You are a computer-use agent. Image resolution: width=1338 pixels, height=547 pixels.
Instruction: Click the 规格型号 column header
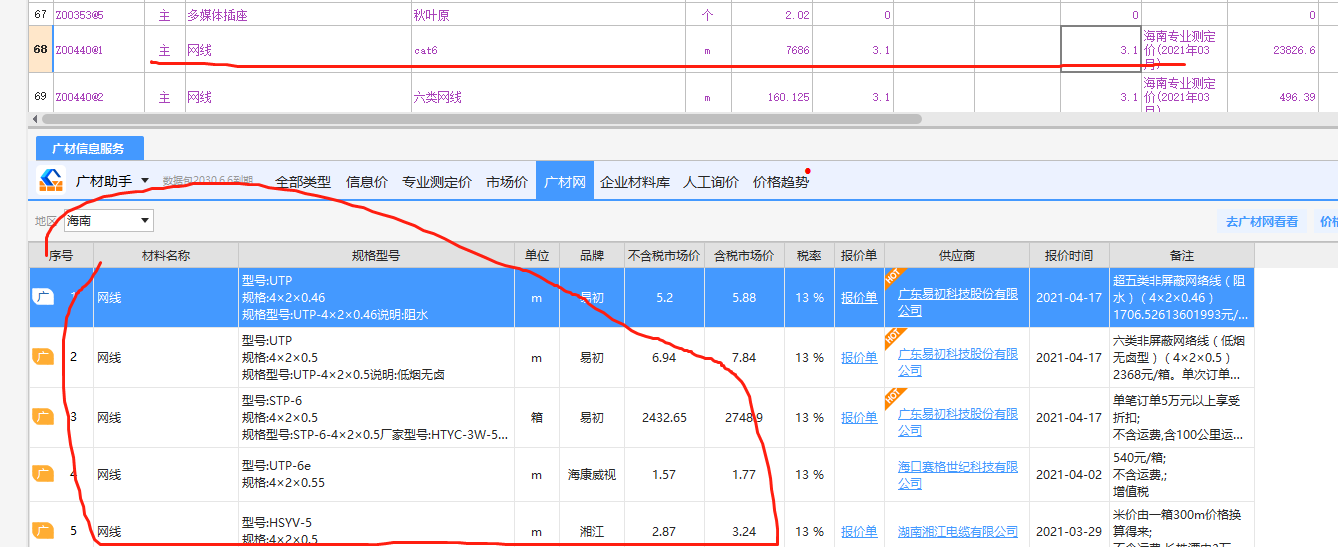[376, 255]
